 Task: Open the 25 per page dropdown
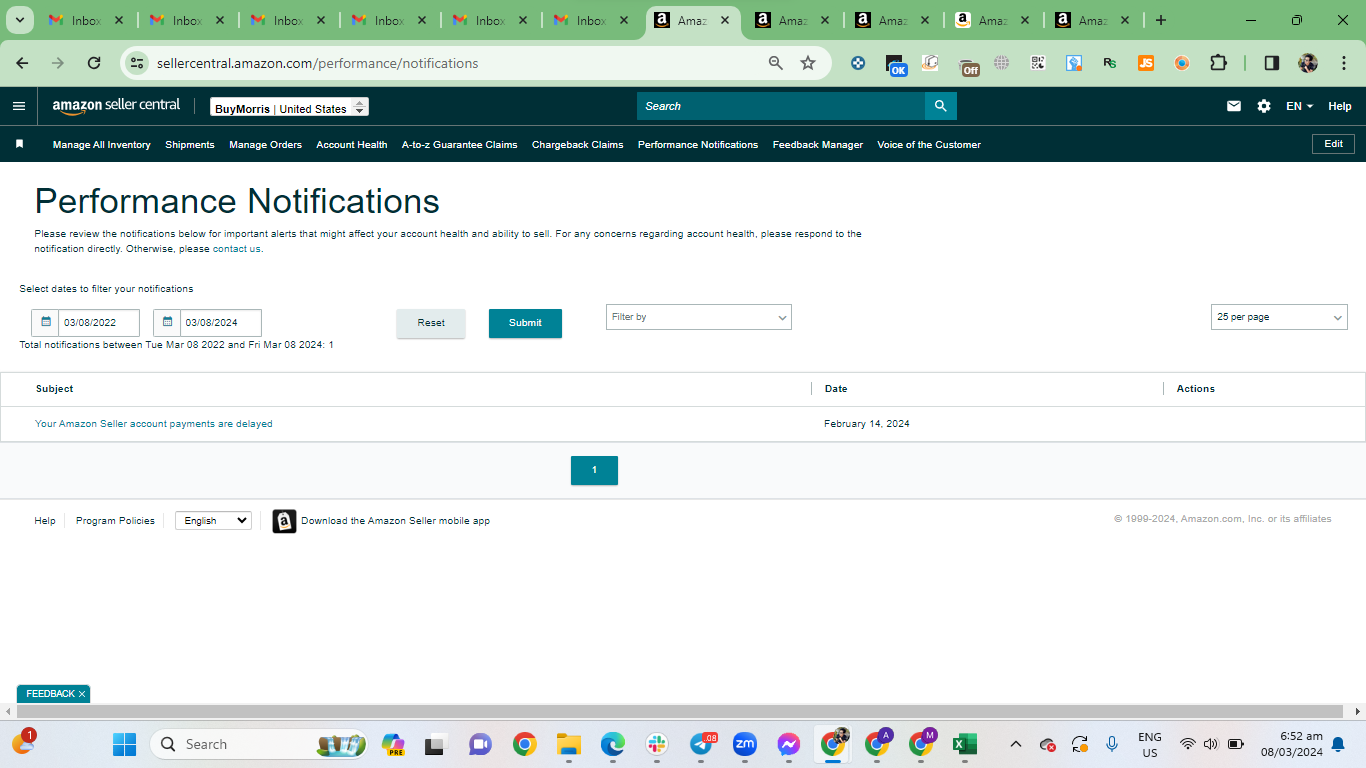click(x=1279, y=317)
